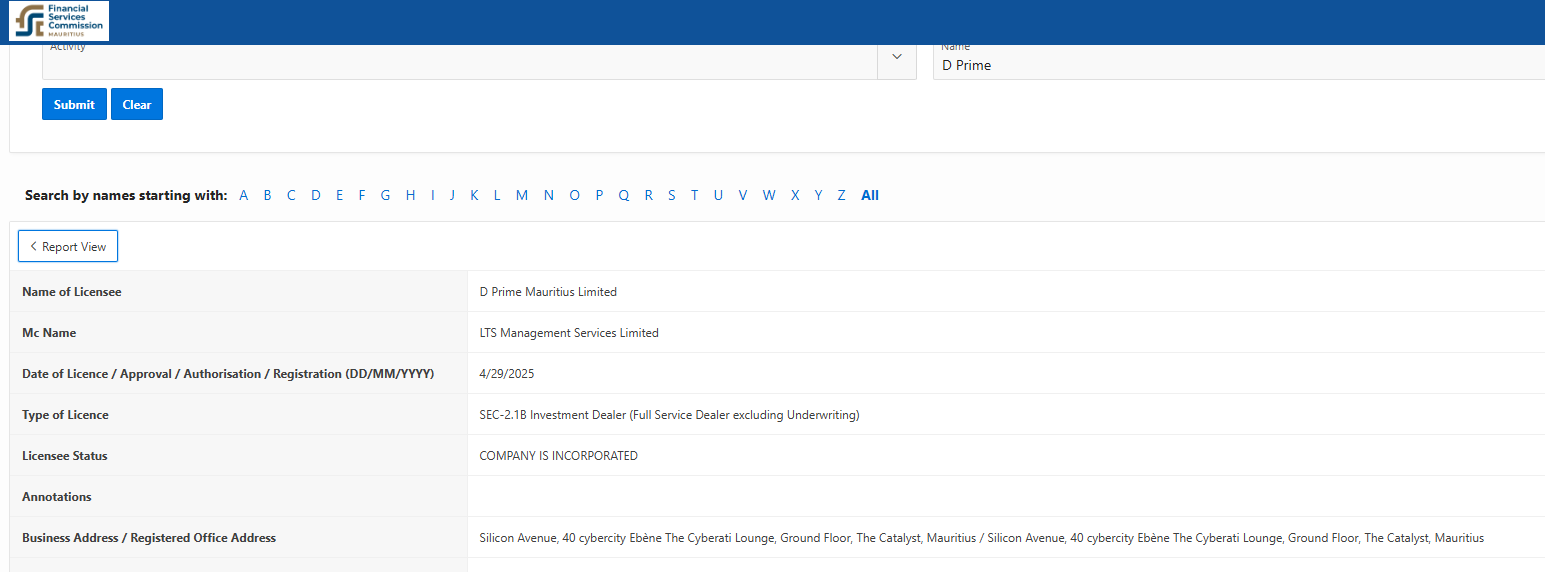Click the Name input field
The image size is (1545, 572).
pyautogui.click(x=1238, y=65)
